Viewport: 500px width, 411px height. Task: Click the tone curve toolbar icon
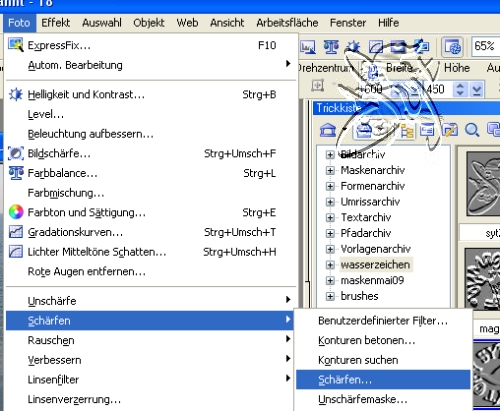tap(375, 47)
